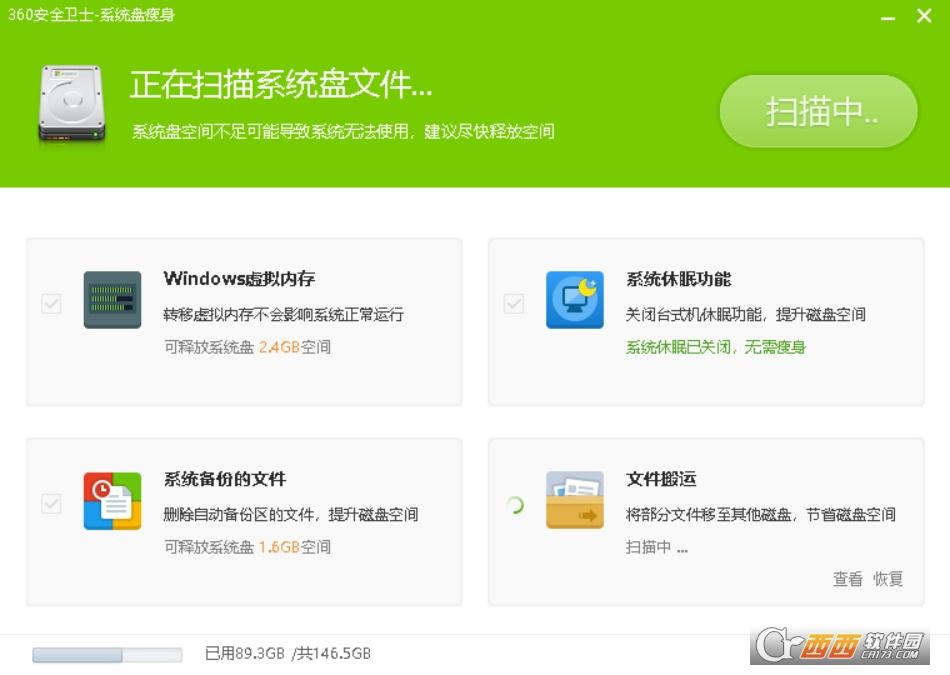Screen dimensions: 950x675
Task: Click the green 系统休眠已关闭，无需瘦身 status
Action: pyautogui.click(x=716, y=347)
